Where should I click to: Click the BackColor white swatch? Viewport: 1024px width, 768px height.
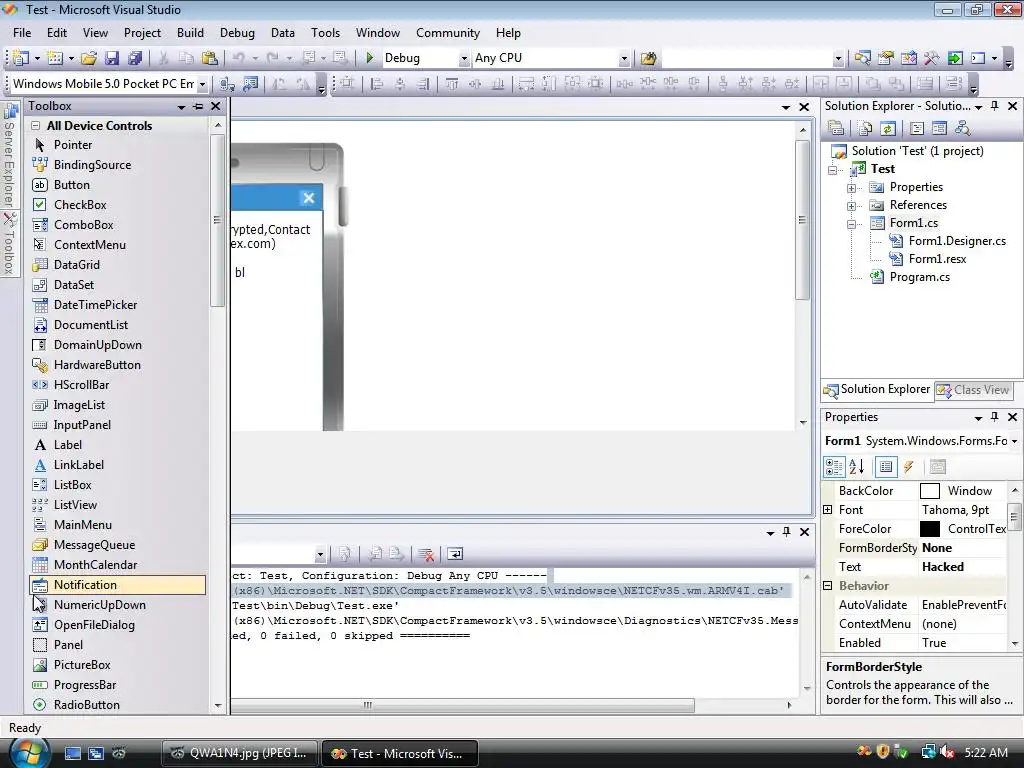click(929, 490)
